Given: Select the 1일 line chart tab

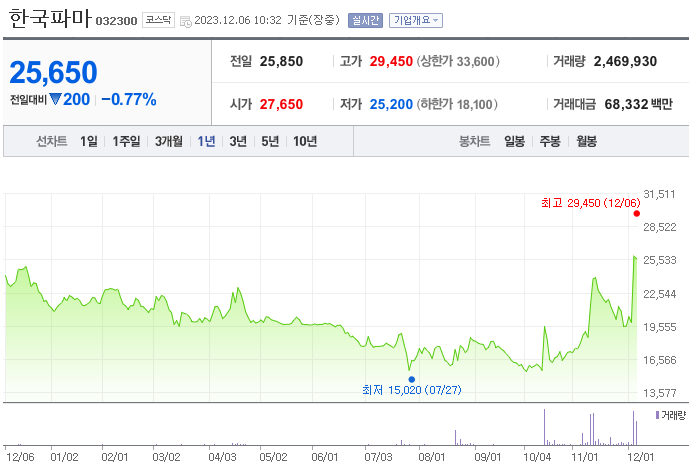Looking at the screenshot, I should click(89, 141).
